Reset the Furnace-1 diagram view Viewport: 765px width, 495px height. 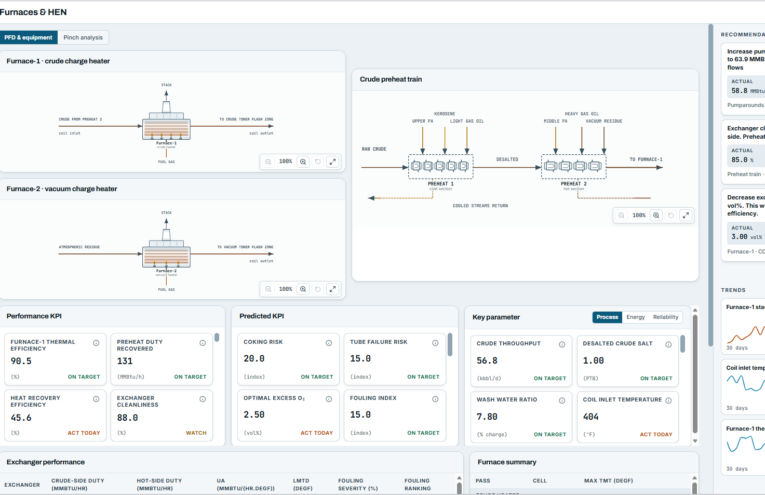[318, 161]
